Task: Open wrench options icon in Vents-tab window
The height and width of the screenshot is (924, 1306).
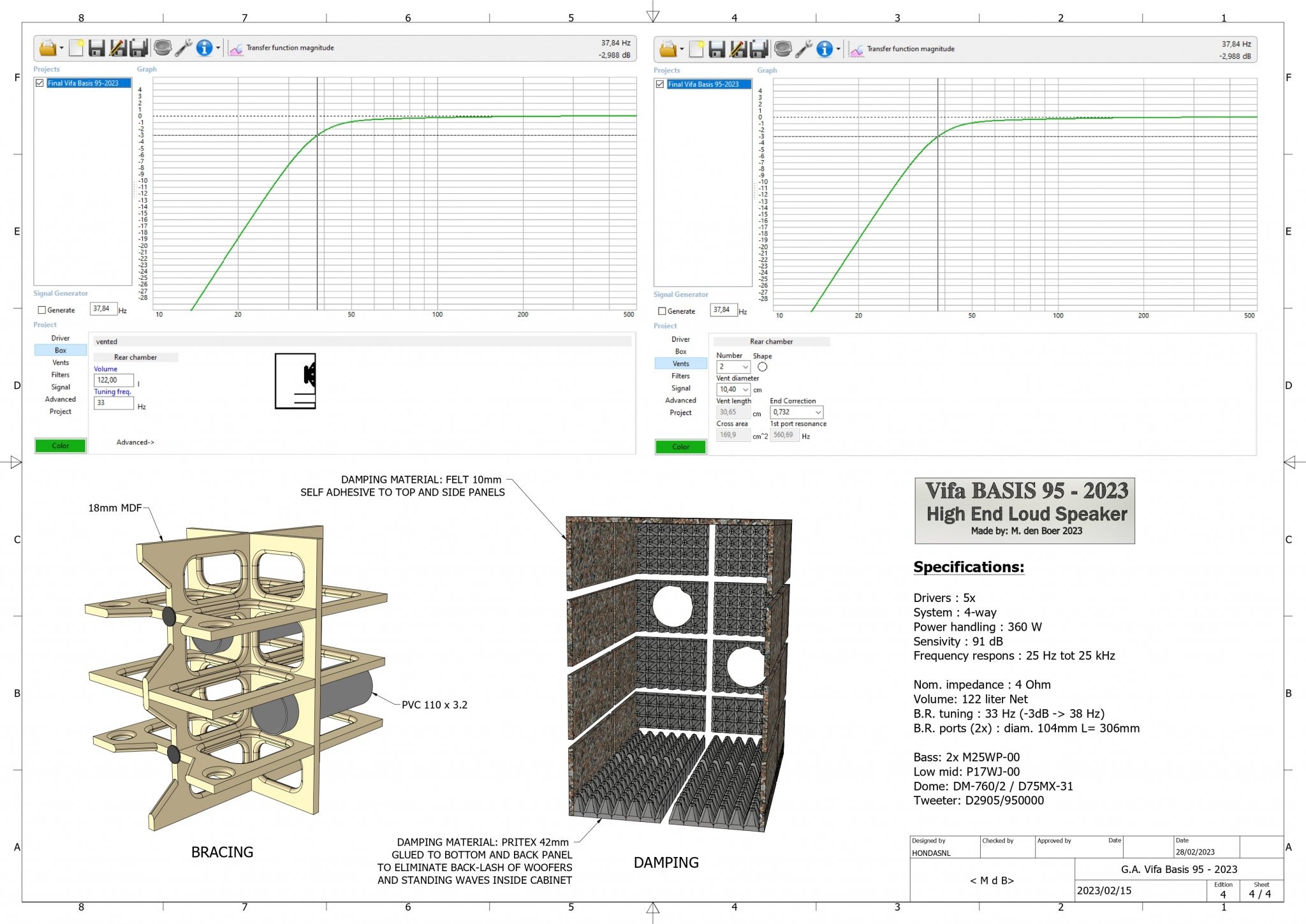Action: (x=804, y=49)
